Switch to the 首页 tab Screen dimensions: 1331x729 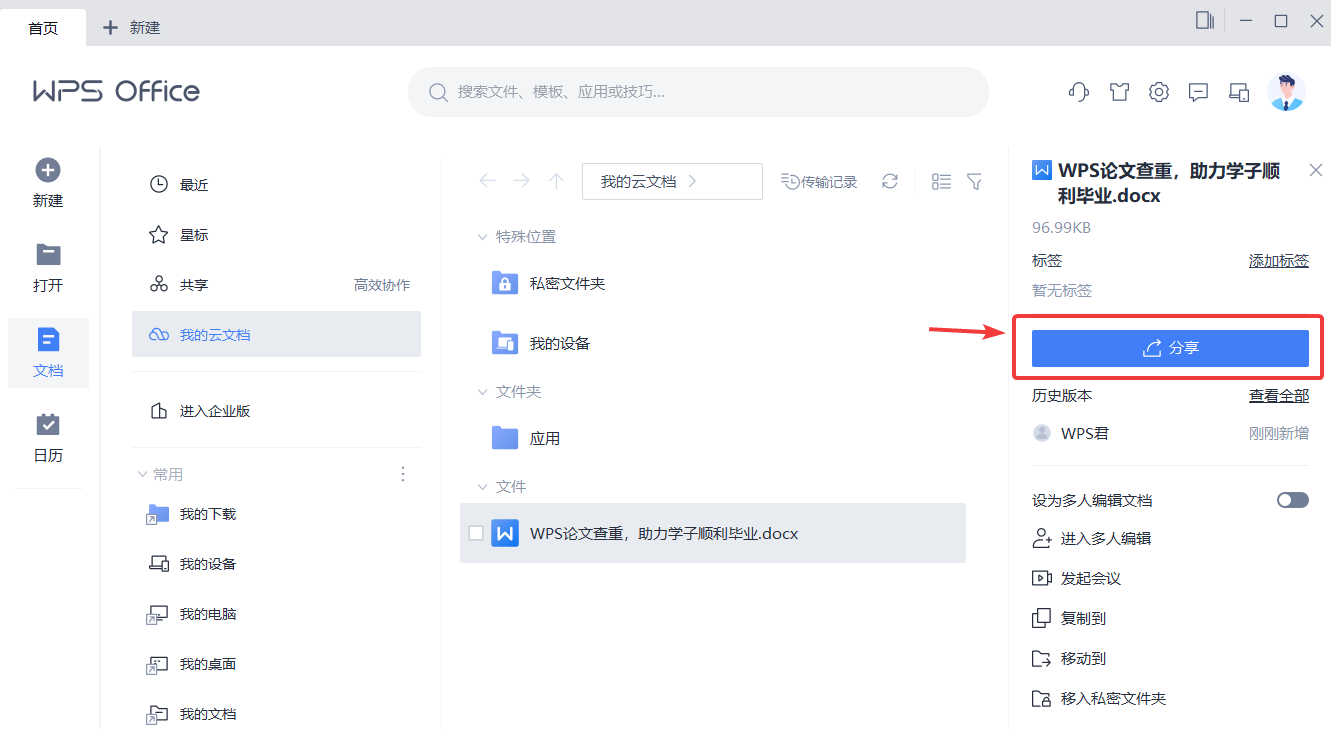[42, 27]
